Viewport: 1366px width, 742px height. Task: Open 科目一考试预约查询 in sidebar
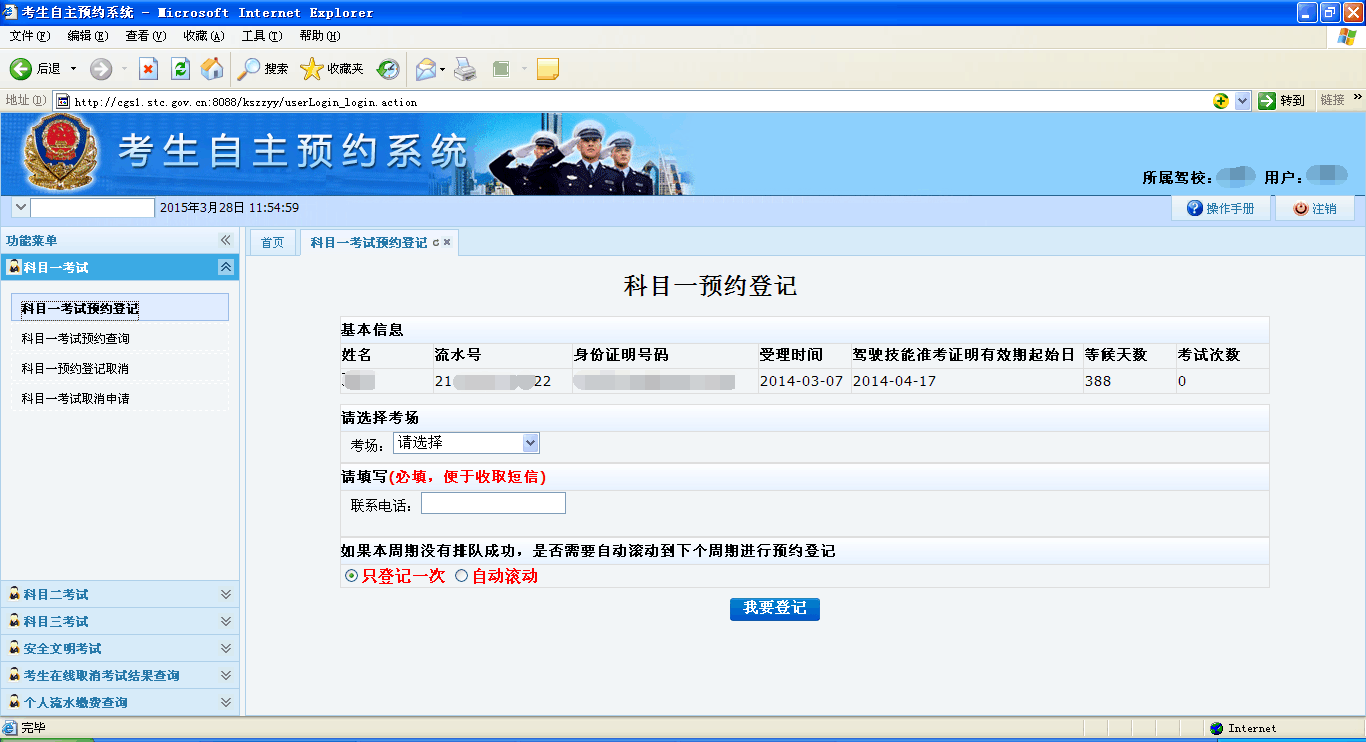point(76,339)
